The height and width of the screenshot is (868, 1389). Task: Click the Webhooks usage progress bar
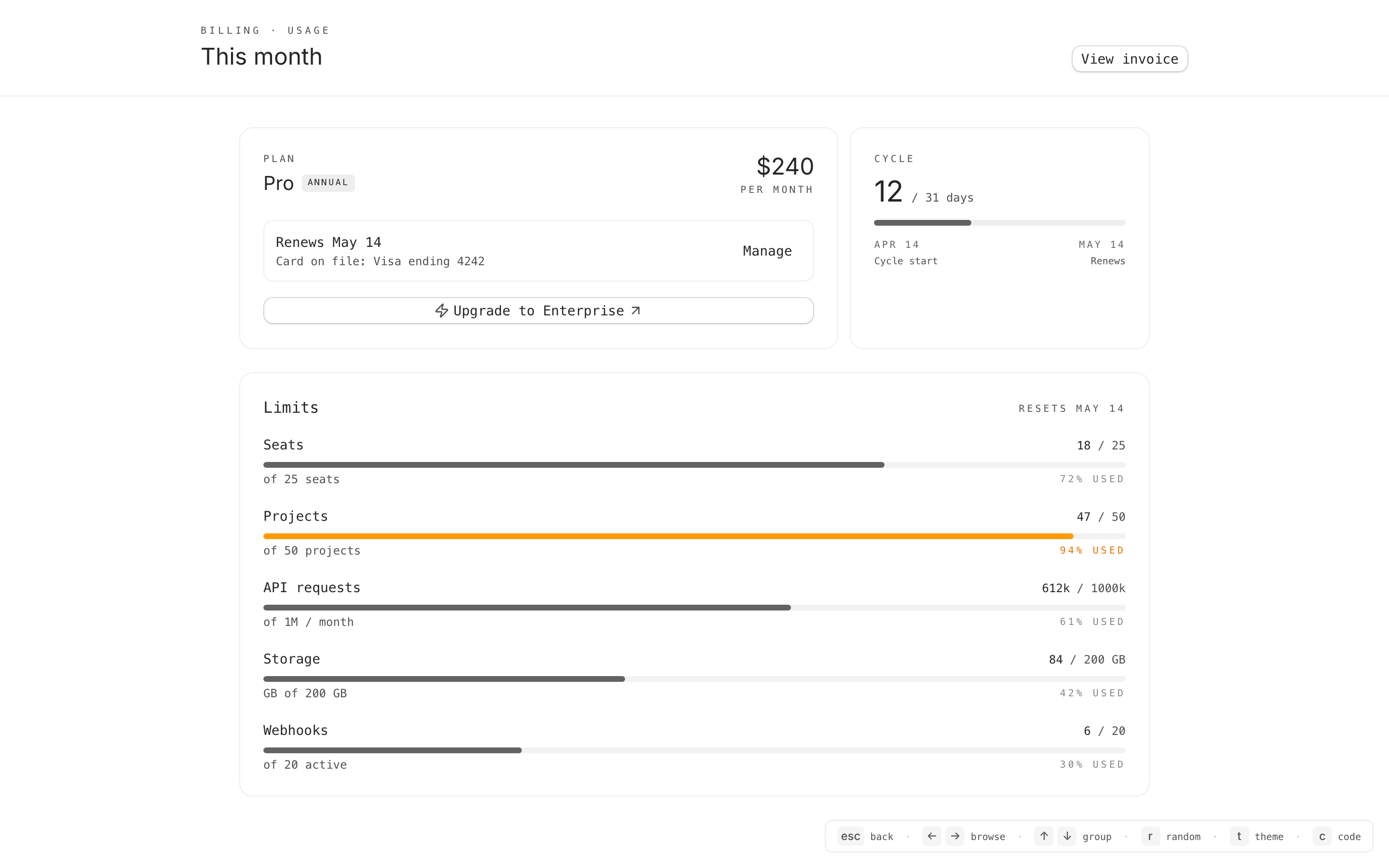[392, 750]
